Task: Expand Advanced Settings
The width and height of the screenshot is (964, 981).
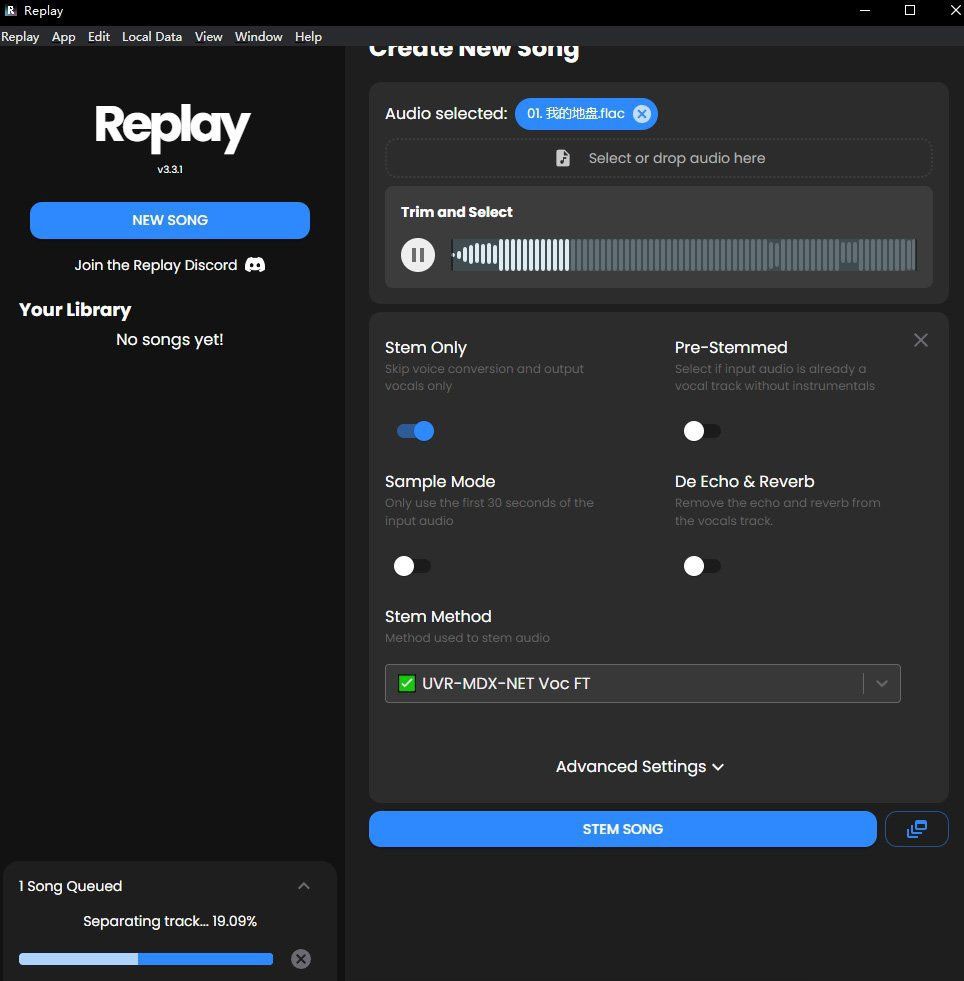Action: pyautogui.click(x=640, y=766)
